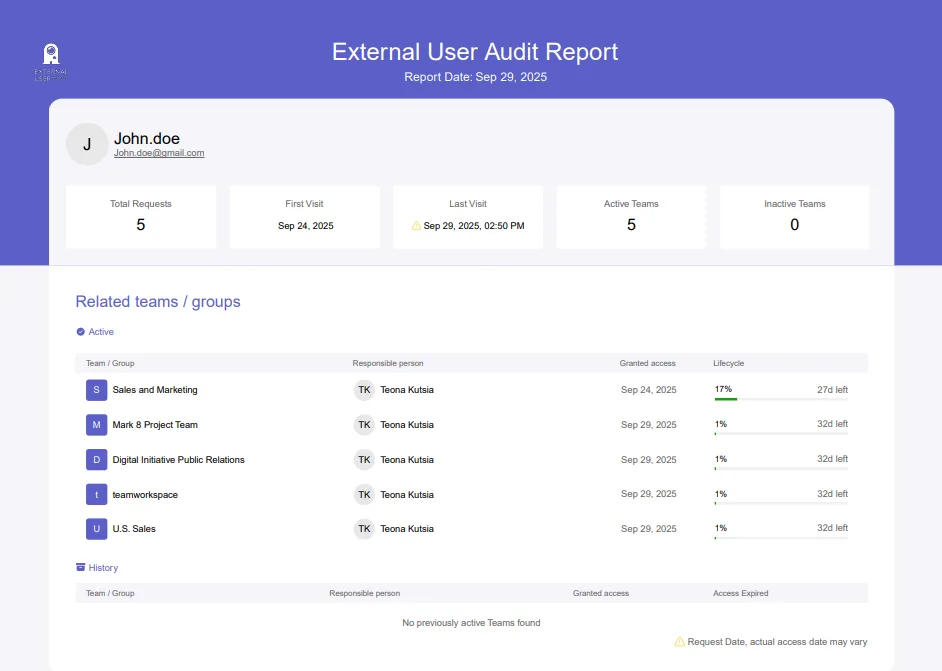Click the U.S. Sales lifecycle progress bar

coord(781,538)
